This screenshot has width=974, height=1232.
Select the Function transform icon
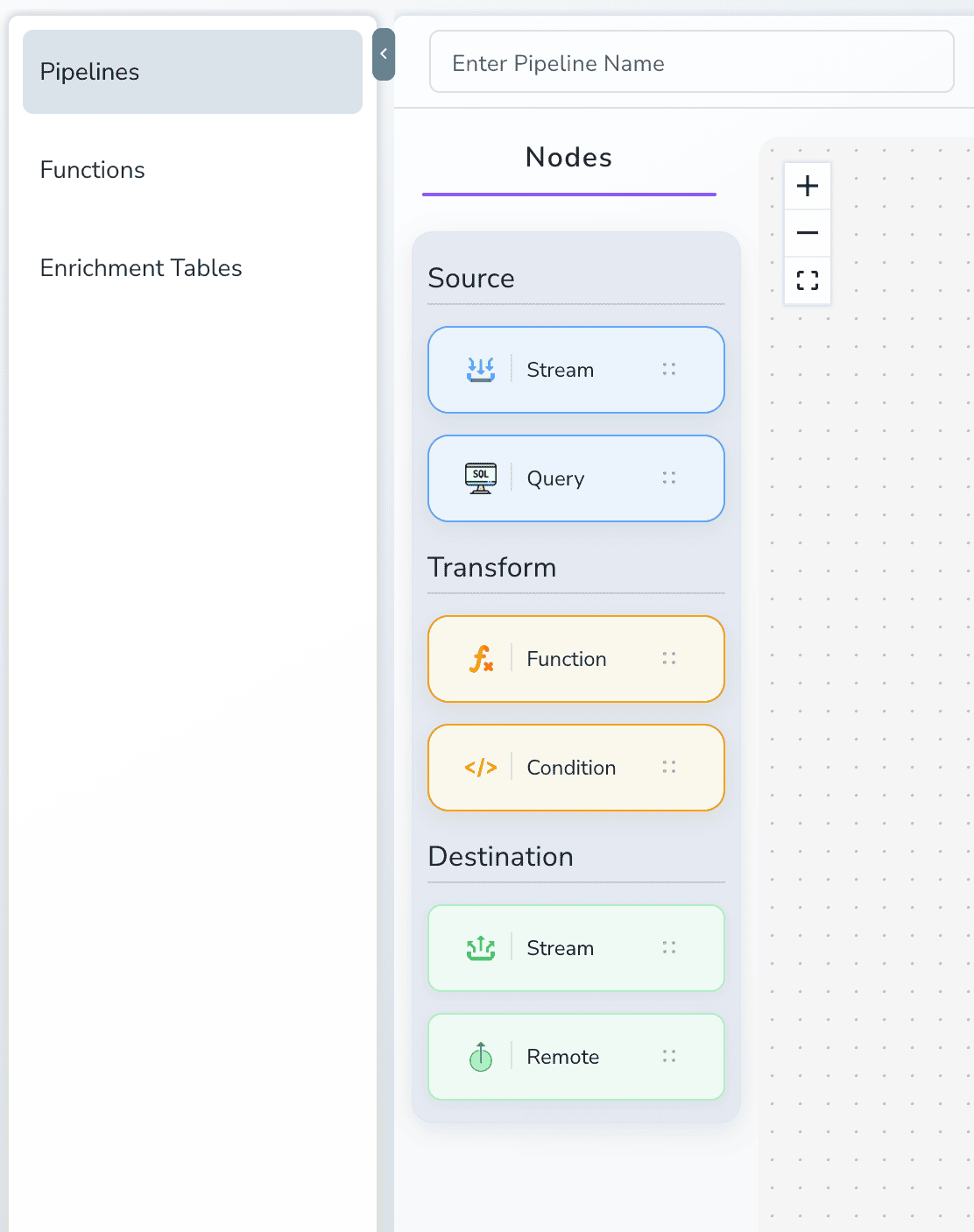pyautogui.click(x=480, y=658)
